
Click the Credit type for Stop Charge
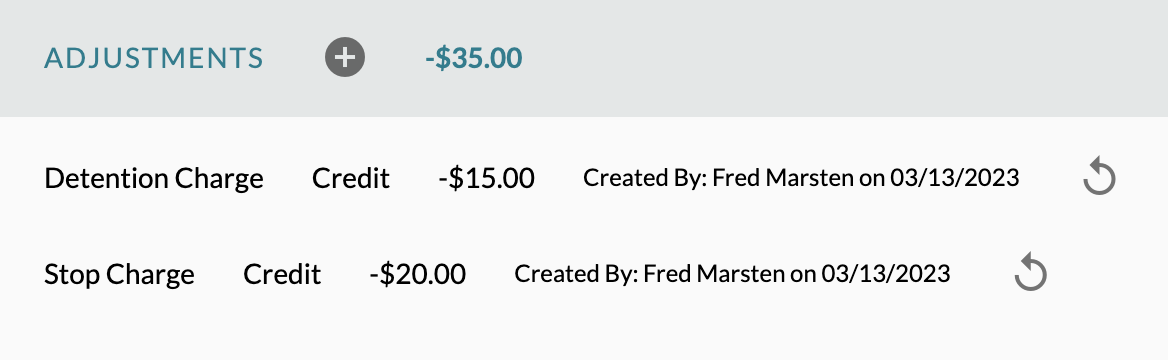click(282, 274)
